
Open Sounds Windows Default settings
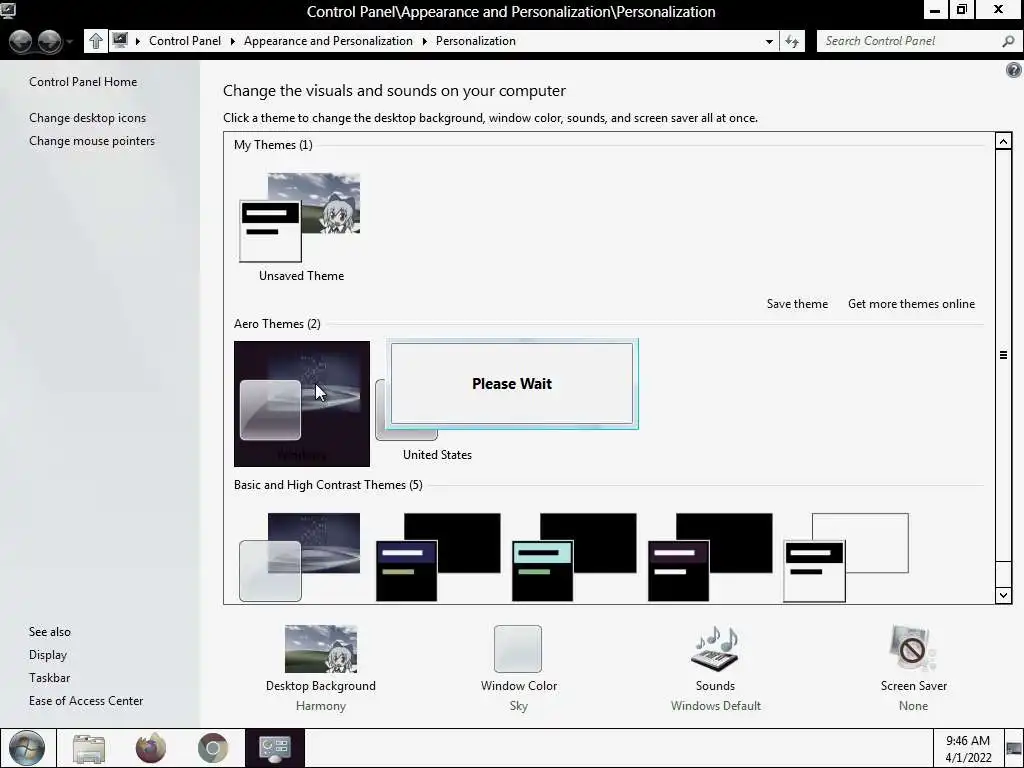(x=715, y=668)
